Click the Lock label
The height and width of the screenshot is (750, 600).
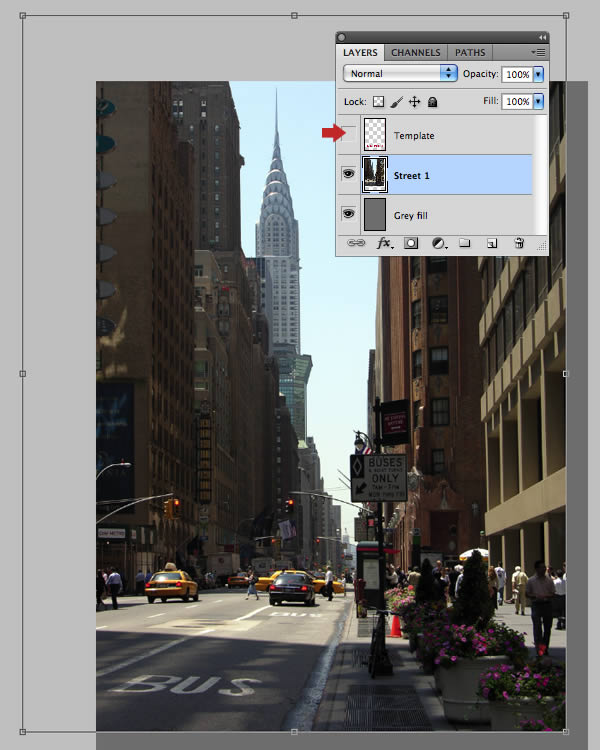pyautogui.click(x=355, y=102)
